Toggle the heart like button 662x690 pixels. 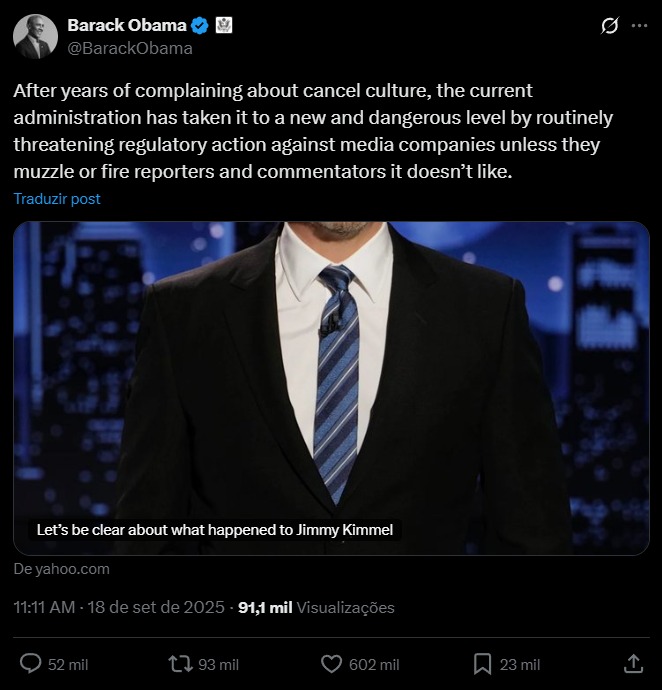[x=331, y=664]
